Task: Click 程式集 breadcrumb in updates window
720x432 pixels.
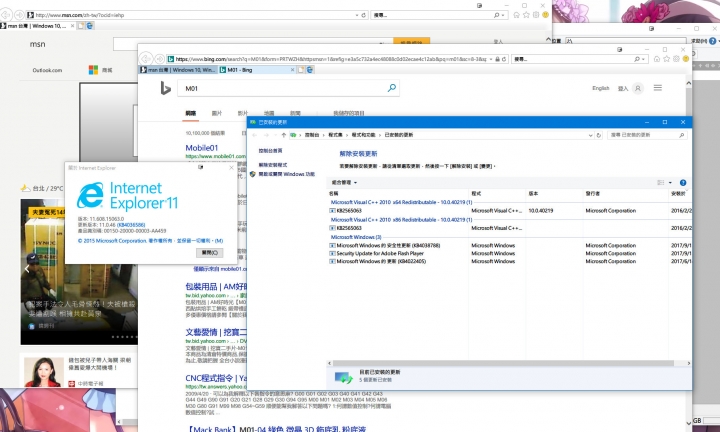Action: pos(335,135)
